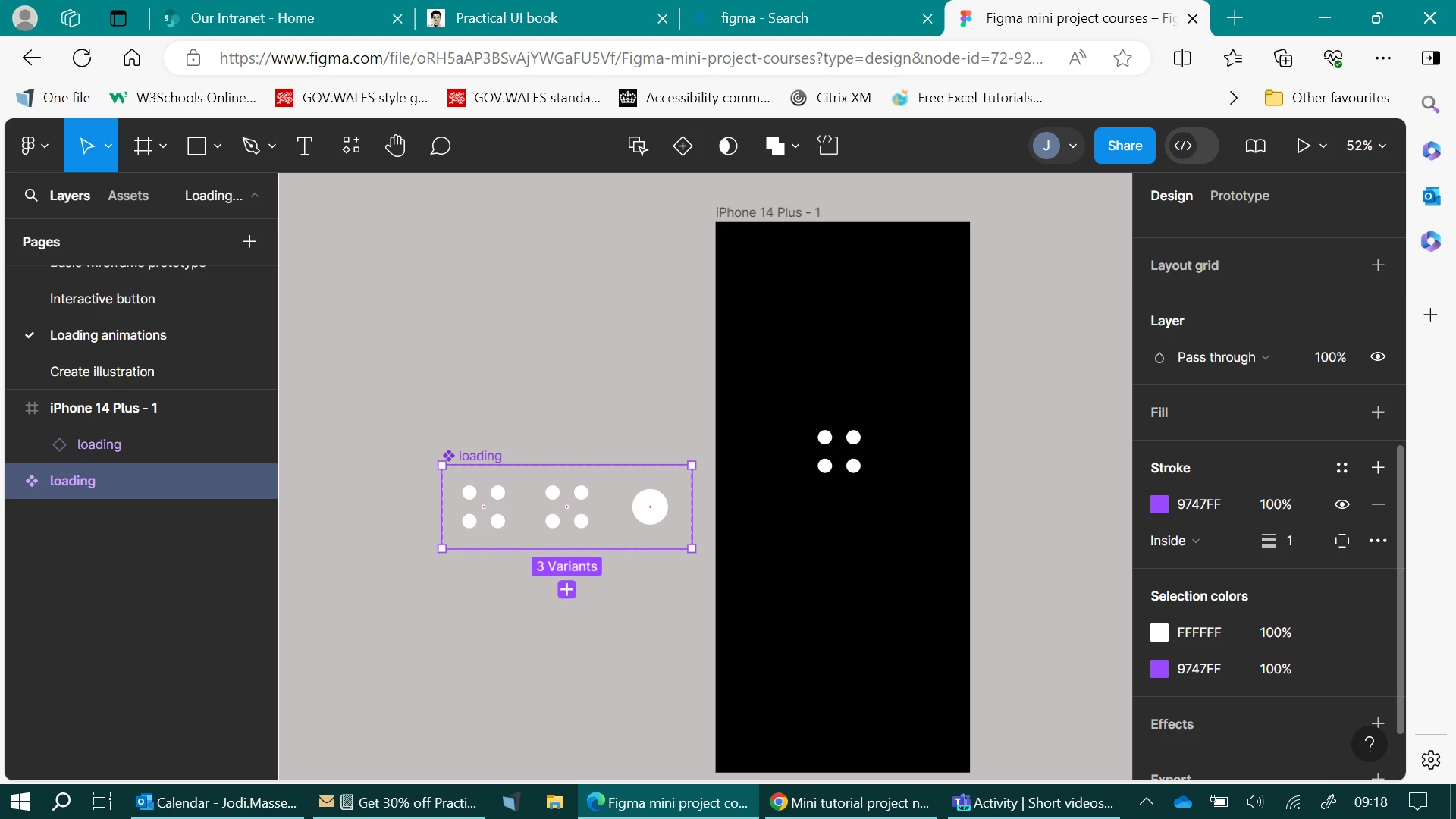The height and width of the screenshot is (819, 1456).
Task: Open Figma help button
Action: 1369,745
